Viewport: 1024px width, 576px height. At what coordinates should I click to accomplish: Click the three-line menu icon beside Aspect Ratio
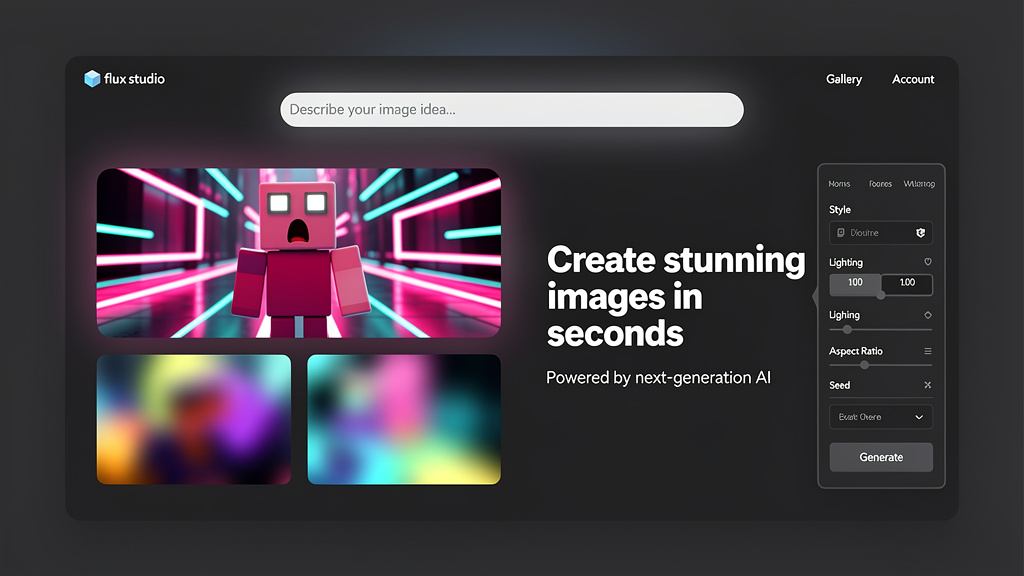pyautogui.click(x=927, y=351)
